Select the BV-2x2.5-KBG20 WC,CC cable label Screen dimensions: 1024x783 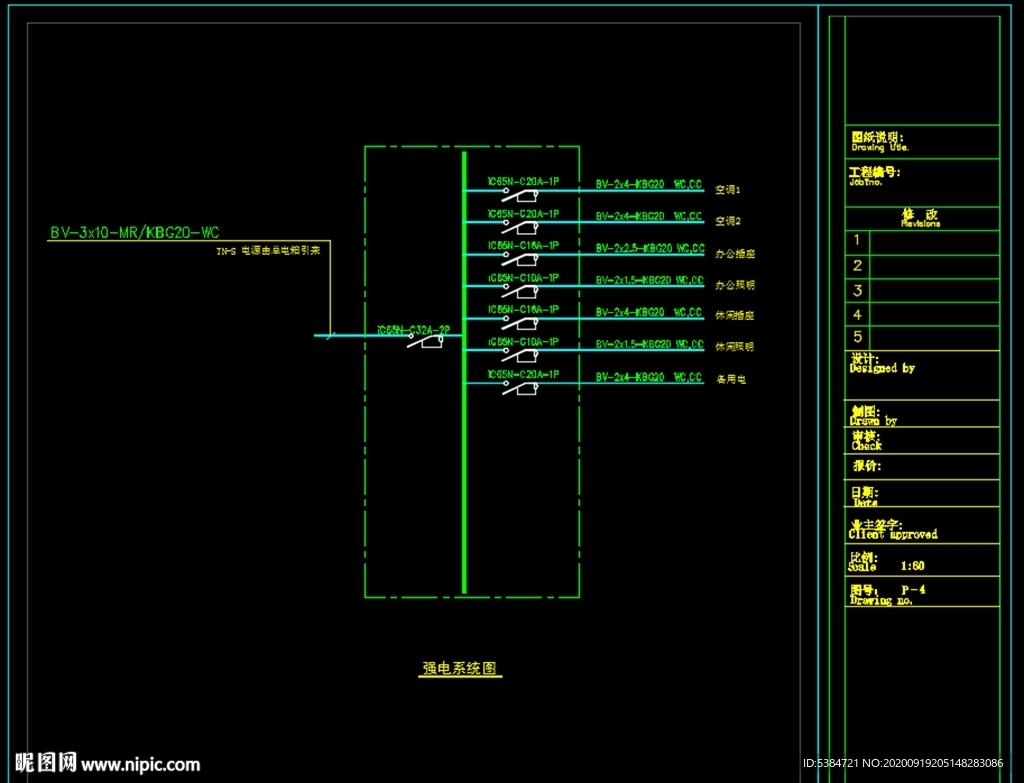[x=650, y=248]
